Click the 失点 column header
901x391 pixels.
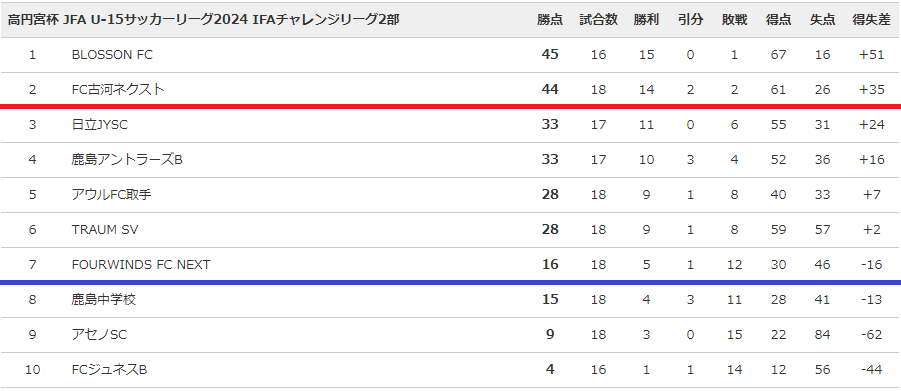pyautogui.click(x=822, y=20)
